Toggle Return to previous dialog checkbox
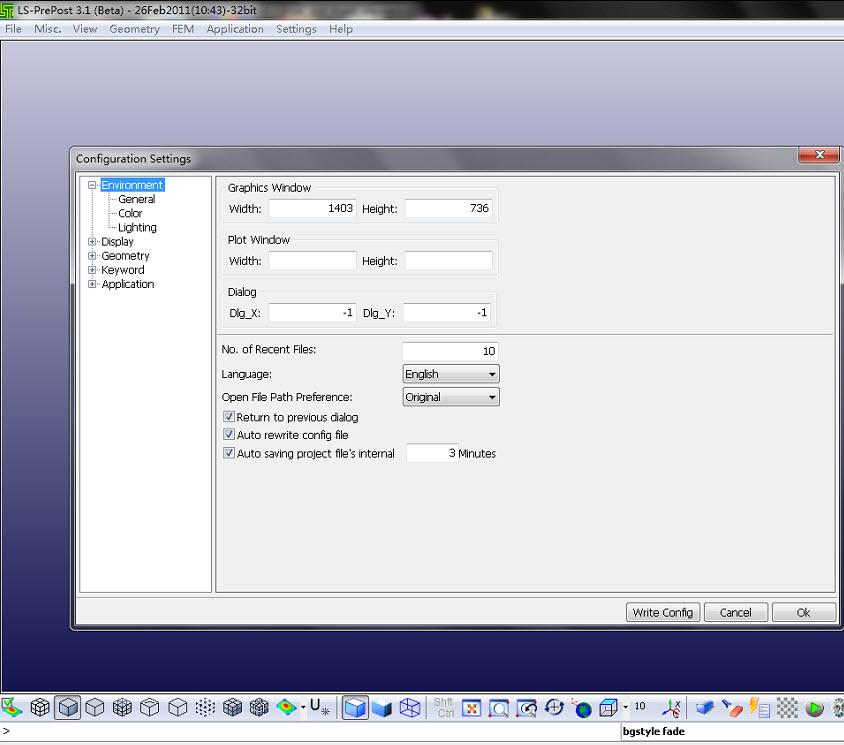 click(229, 417)
